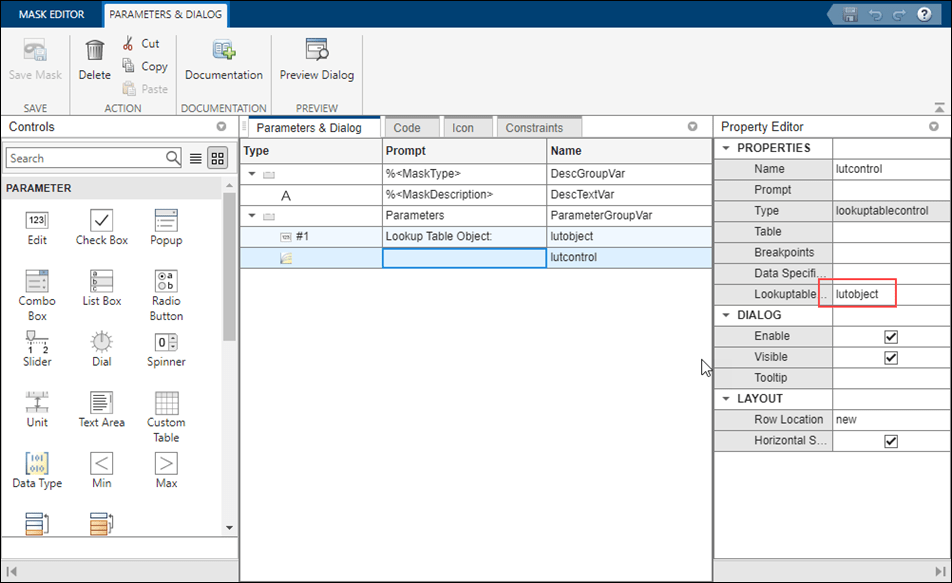The image size is (952, 583).
Task: Toggle the Horizontal Stretch checkbox
Action: click(x=891, y=441)
